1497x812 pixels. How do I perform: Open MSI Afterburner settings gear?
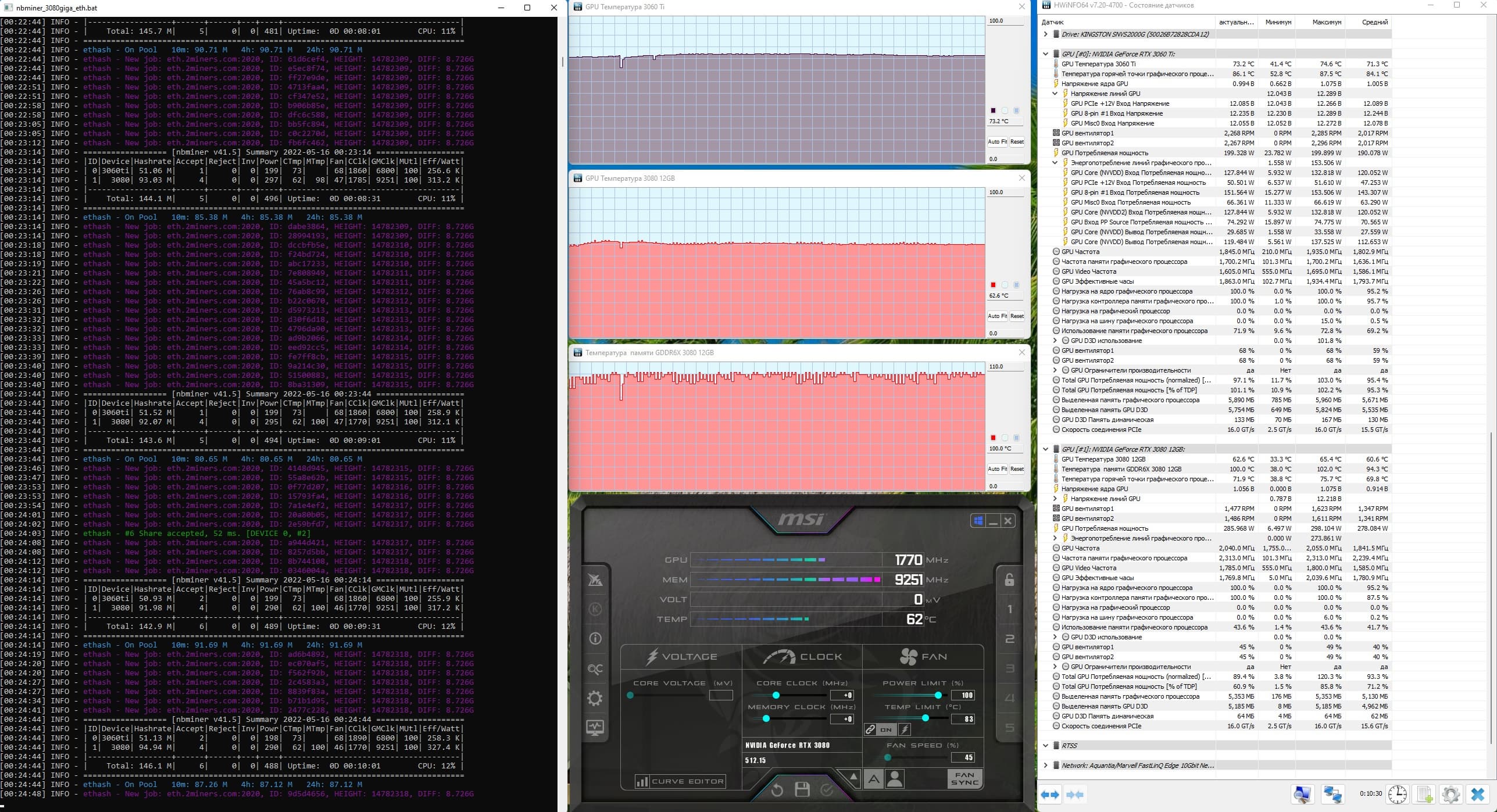point(595,698)
